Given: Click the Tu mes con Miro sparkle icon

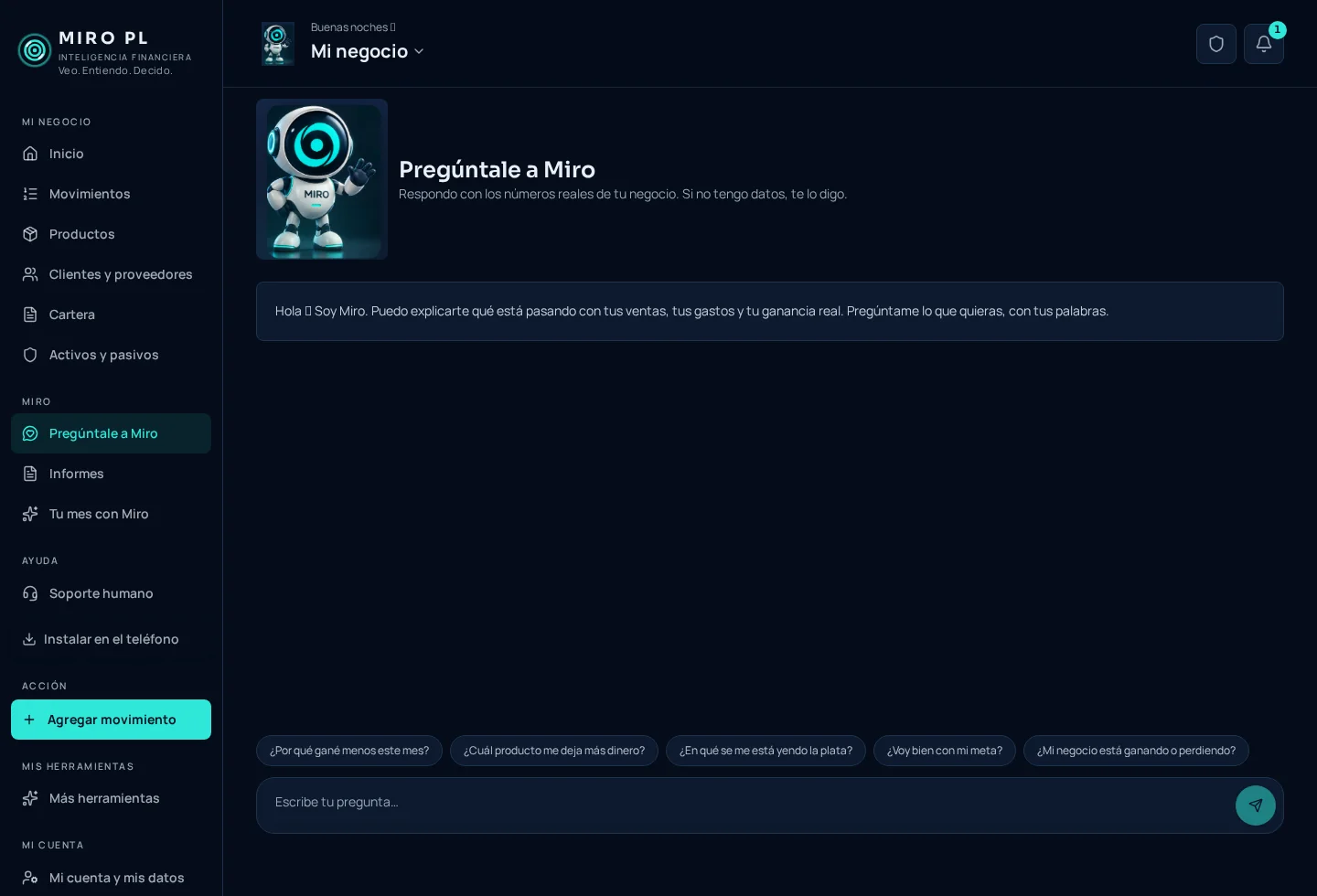Looking at the screenshot, I should (x=30, y=514).
